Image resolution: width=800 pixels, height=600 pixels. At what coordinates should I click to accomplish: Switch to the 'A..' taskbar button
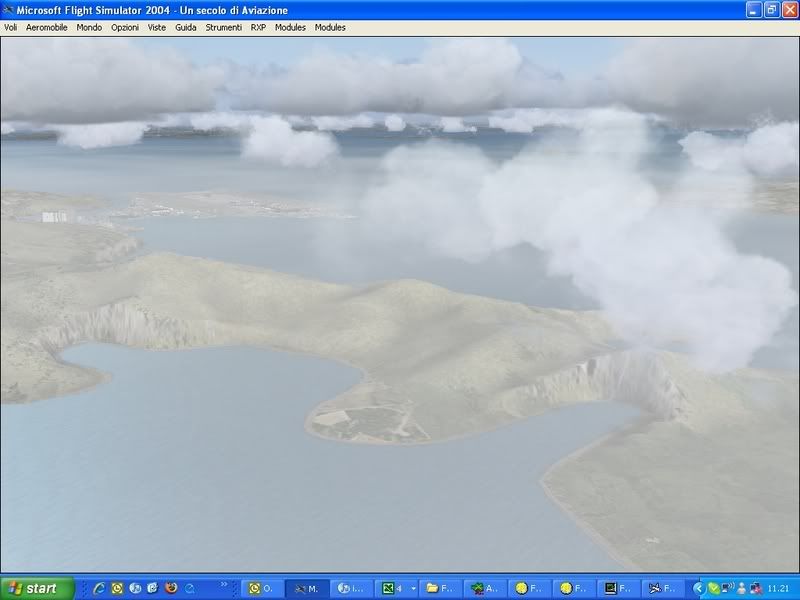(485, 588)
